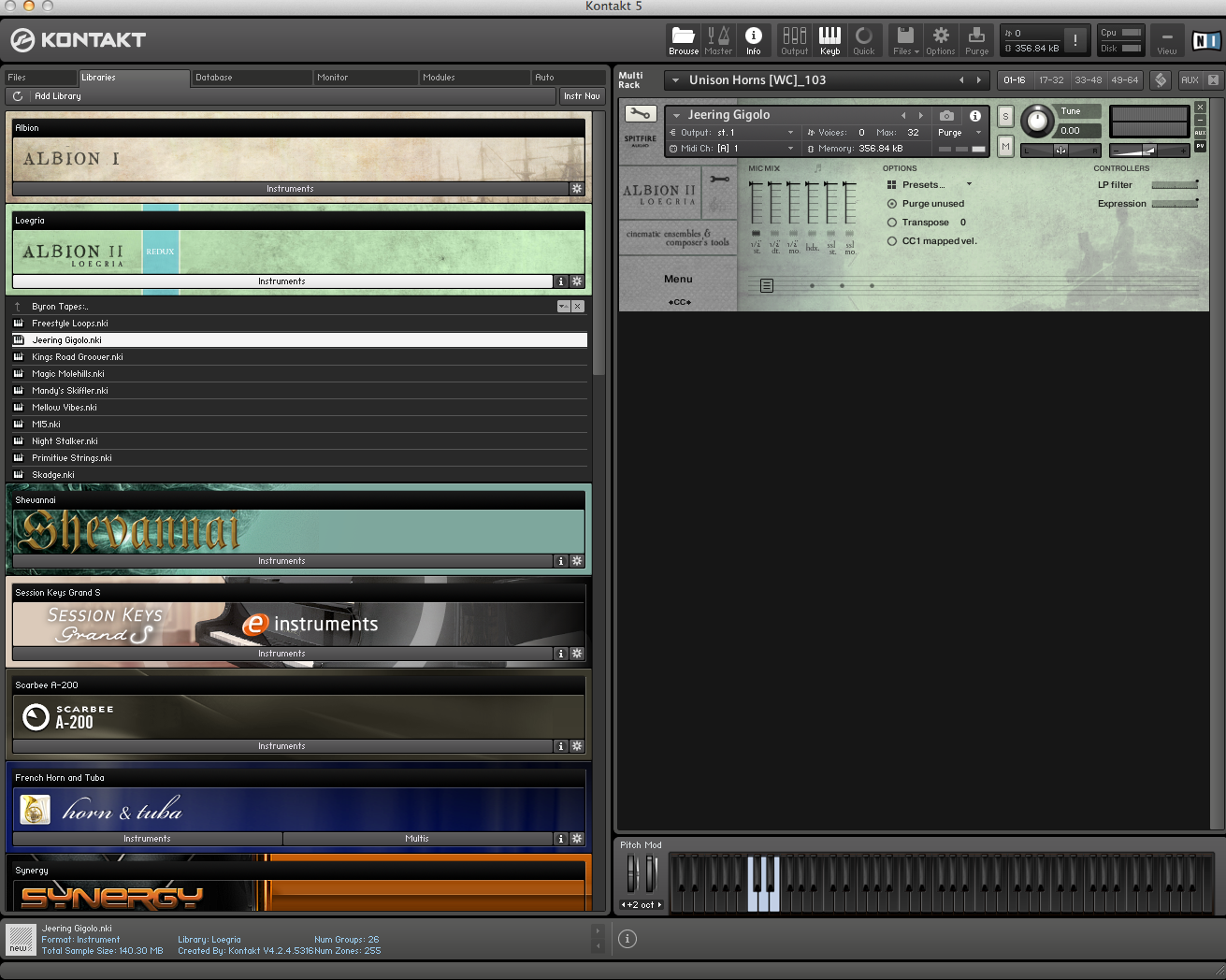The width and height of the screenshot is (1226, 980).
Task: Click Menu in Albion II panel
Action: (x=678, y=280)
